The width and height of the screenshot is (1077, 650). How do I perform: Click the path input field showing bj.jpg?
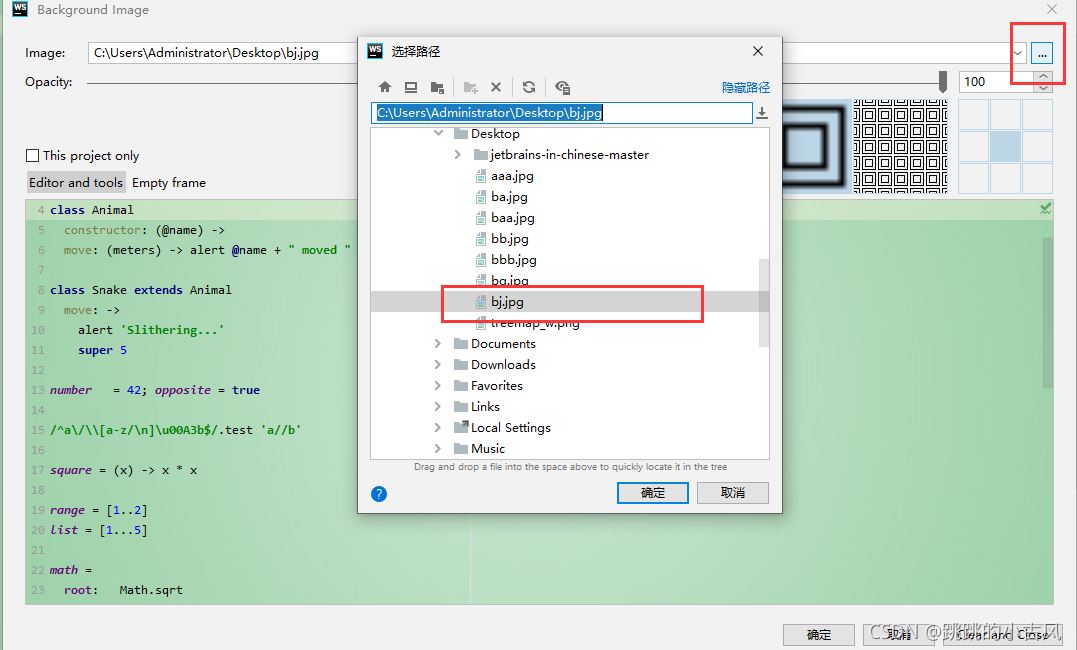[560, 113]
